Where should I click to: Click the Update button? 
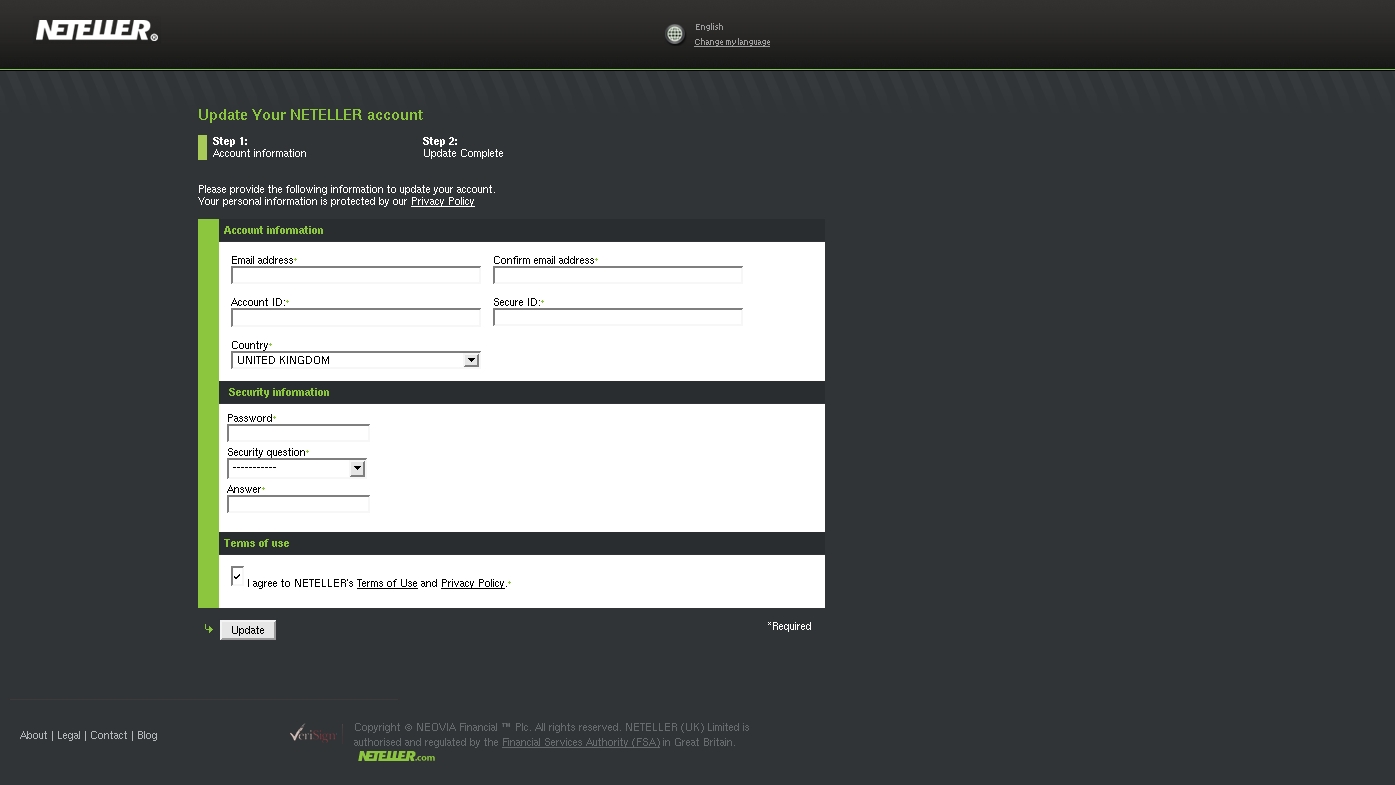tap(248, 630)
